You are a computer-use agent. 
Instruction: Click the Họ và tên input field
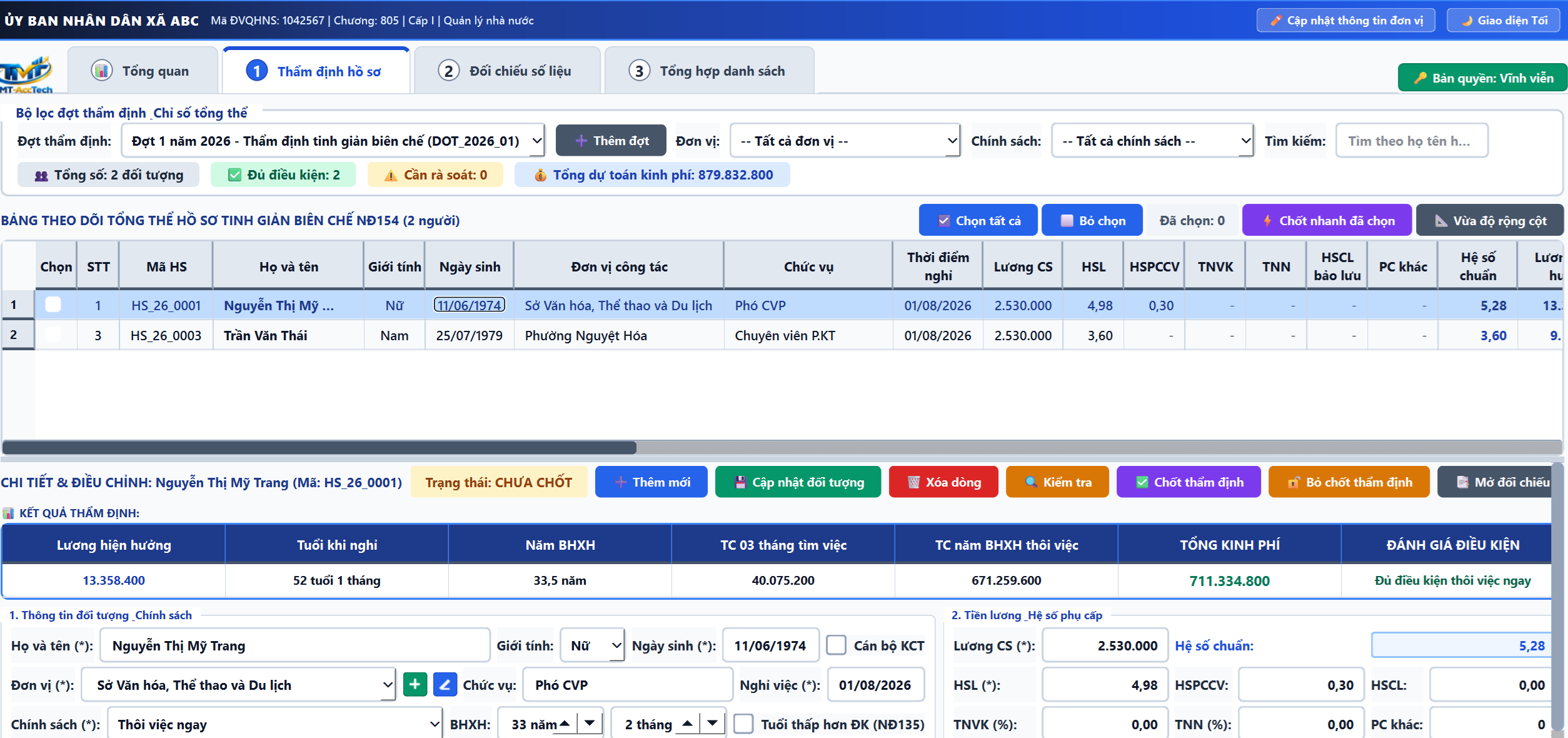click(295, 645)
